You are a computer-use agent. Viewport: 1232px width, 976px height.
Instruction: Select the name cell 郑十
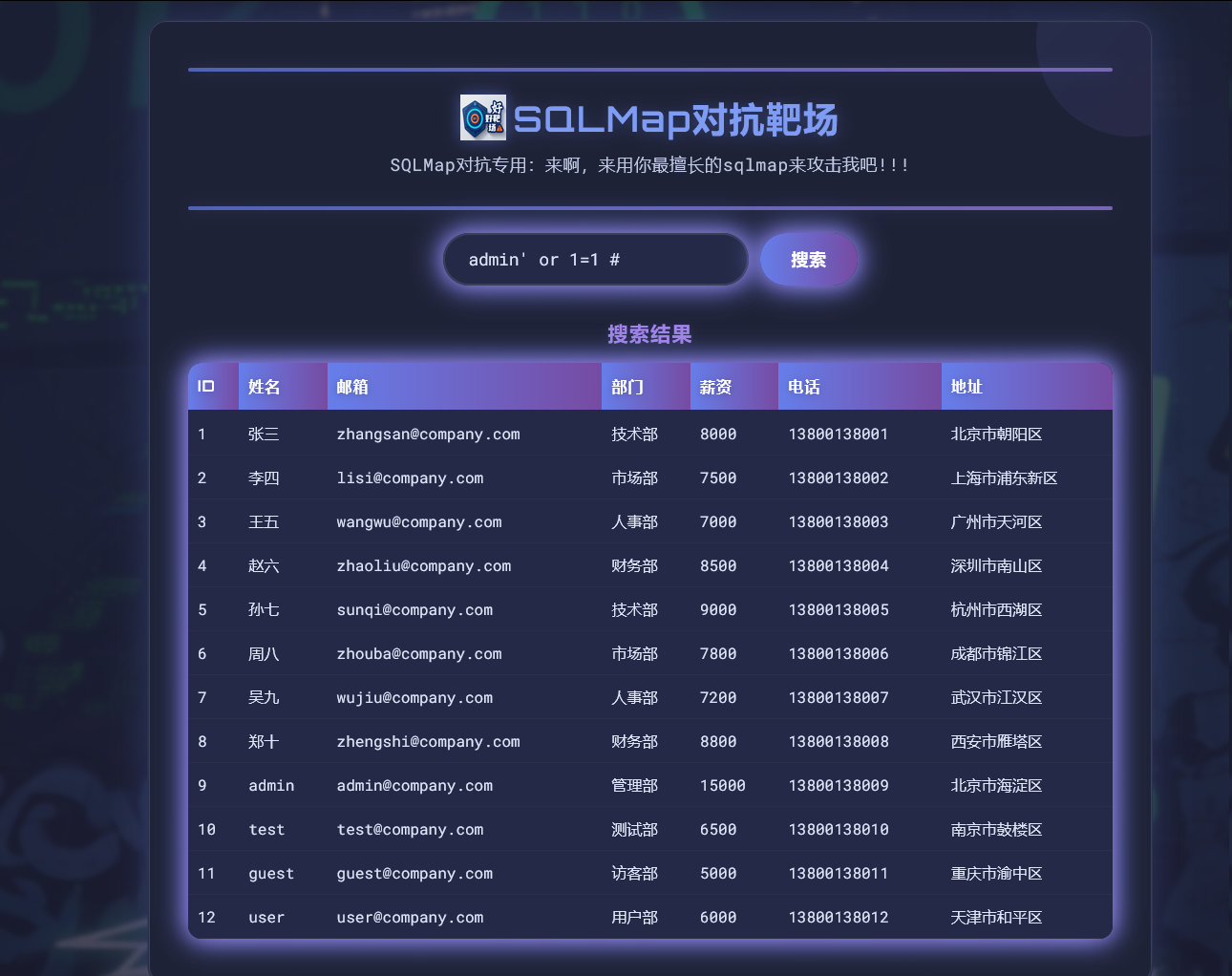264,742
